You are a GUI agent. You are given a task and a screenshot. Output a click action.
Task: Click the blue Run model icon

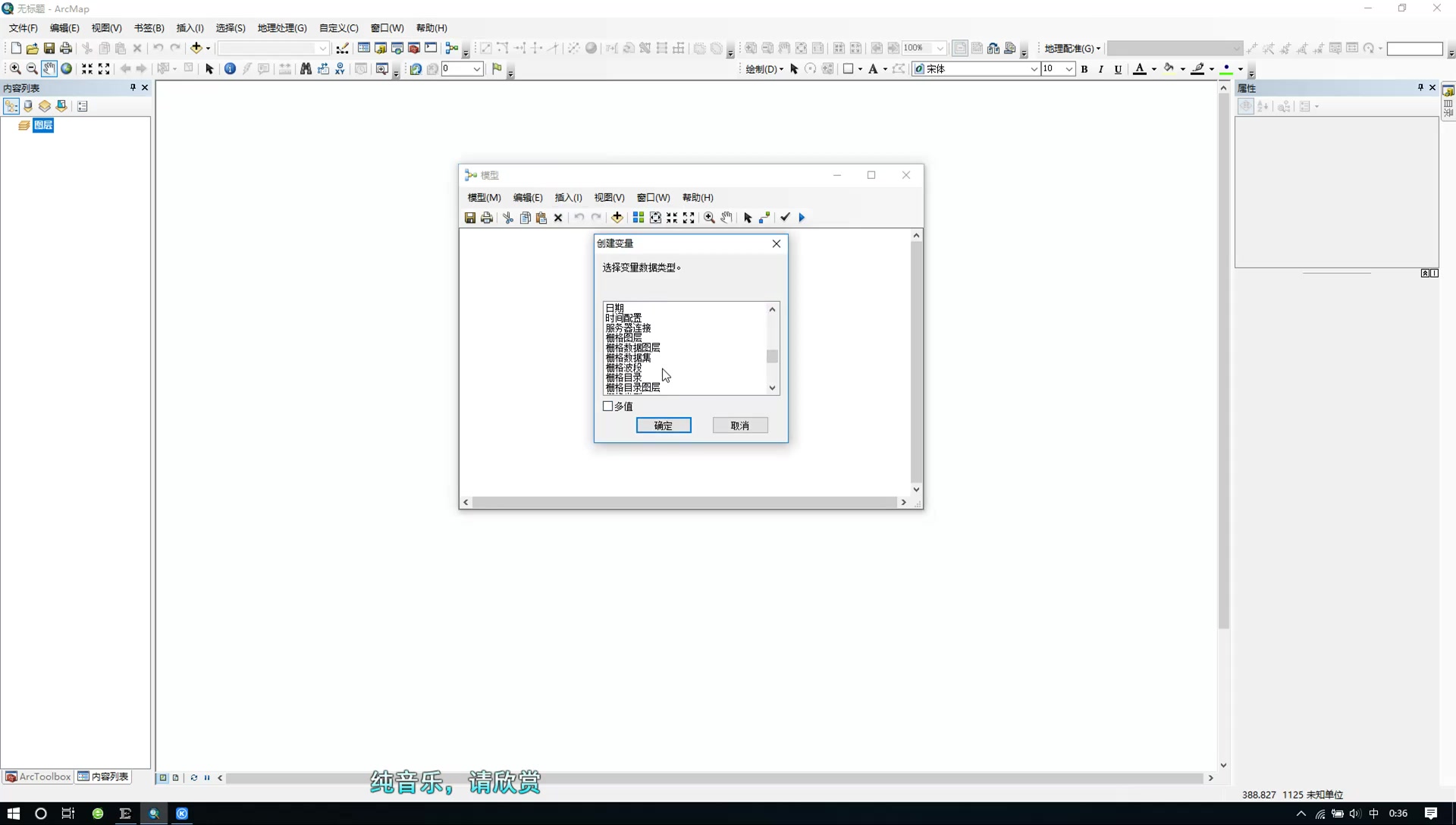click(x=802, y=218)
